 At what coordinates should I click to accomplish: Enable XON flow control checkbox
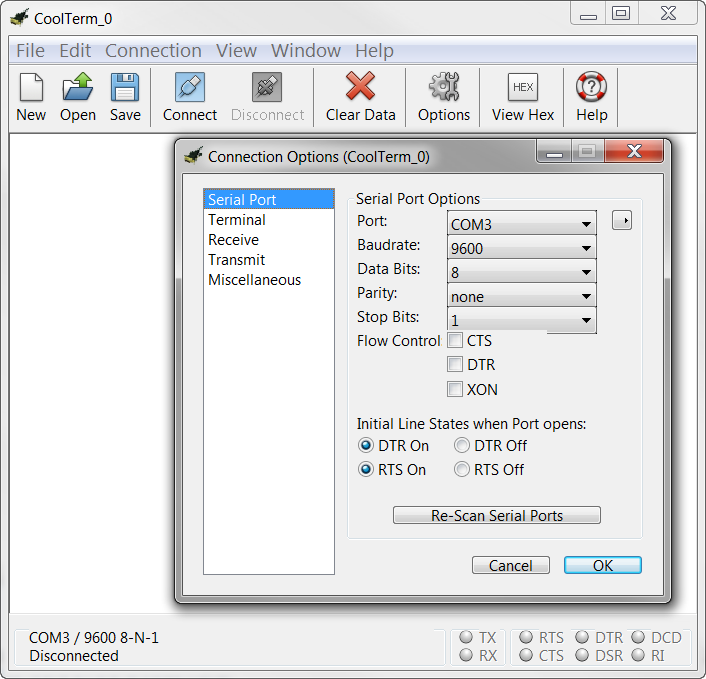point(455,389)
